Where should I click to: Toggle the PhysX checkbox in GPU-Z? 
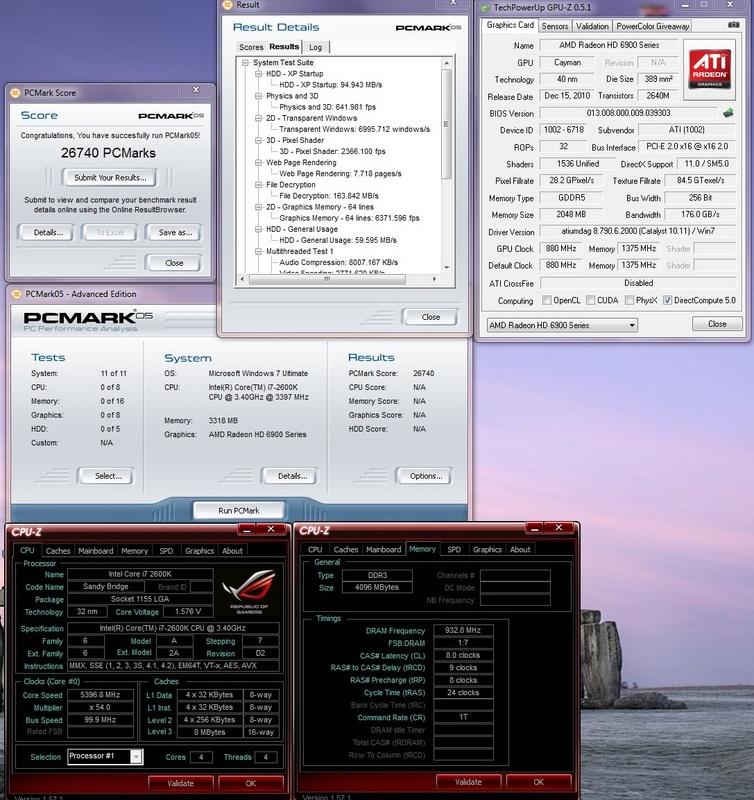point(630,300)
